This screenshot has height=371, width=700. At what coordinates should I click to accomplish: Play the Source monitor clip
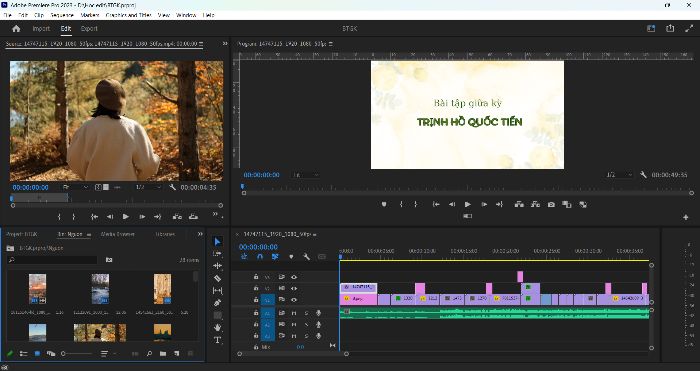(126, 217)
